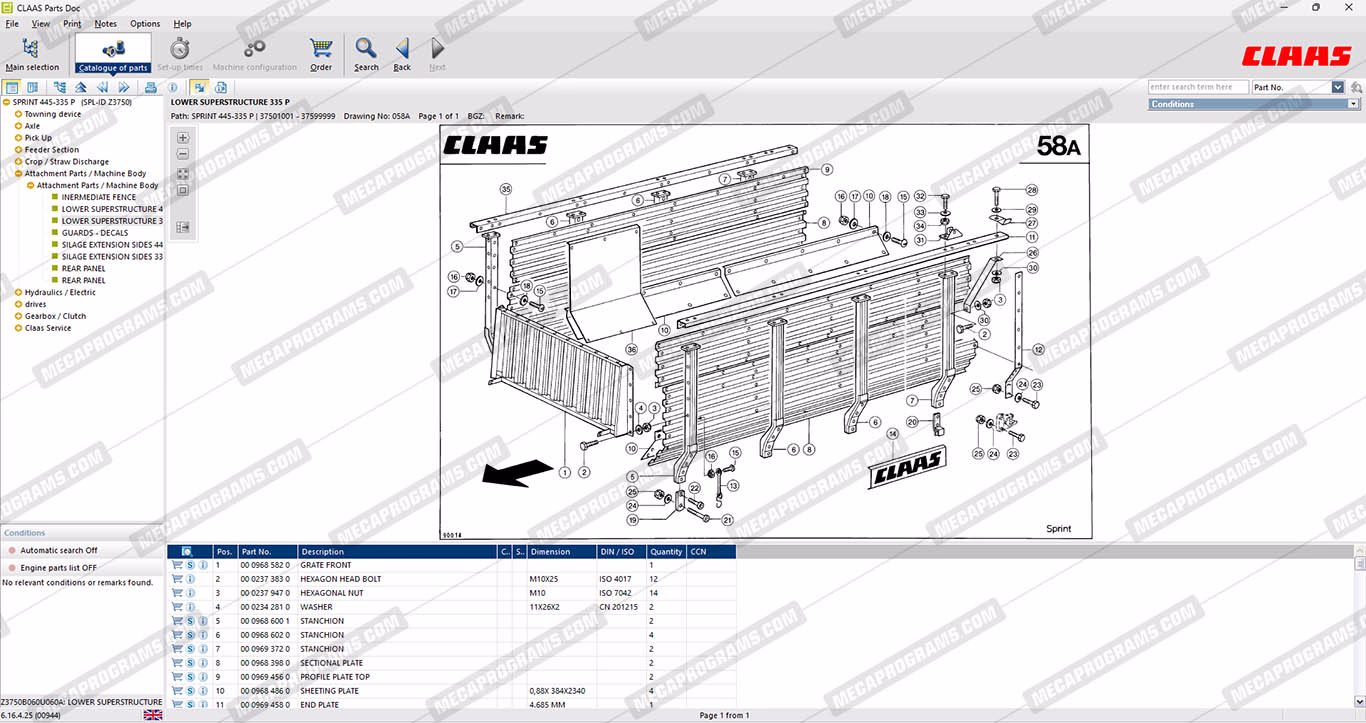The image size is (1366, 723).
Task: Toggle the document info mode button
Action: [x=221, y=88]
